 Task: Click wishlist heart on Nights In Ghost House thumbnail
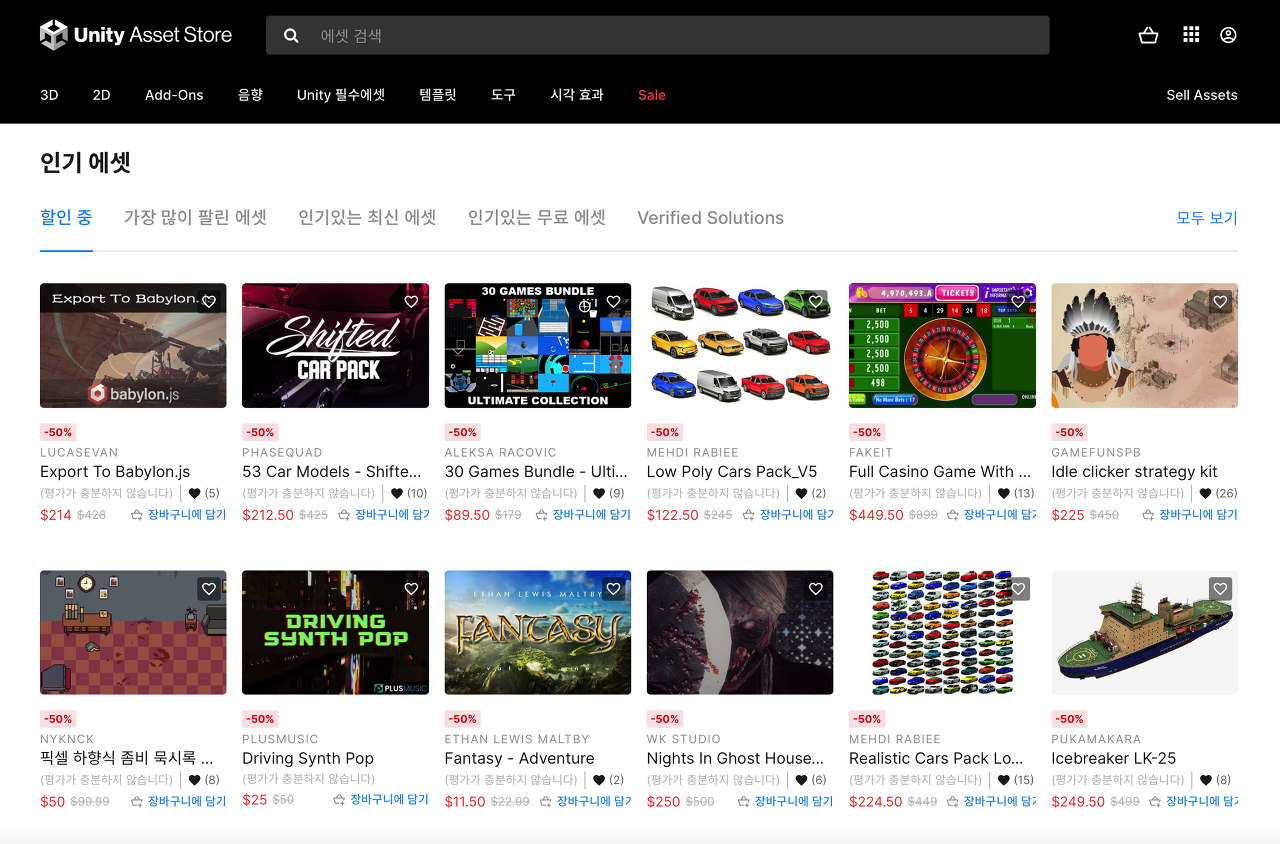click(x=816, y=589)
